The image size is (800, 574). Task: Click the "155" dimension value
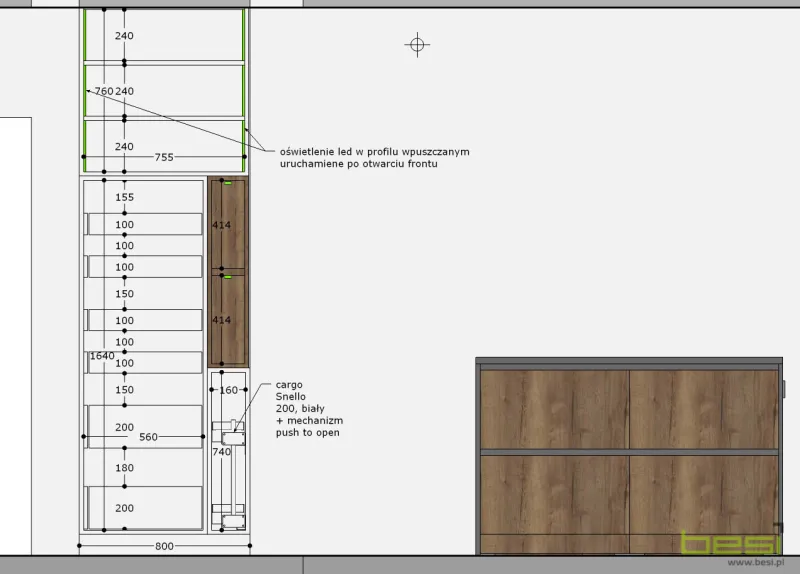point(124,197)
